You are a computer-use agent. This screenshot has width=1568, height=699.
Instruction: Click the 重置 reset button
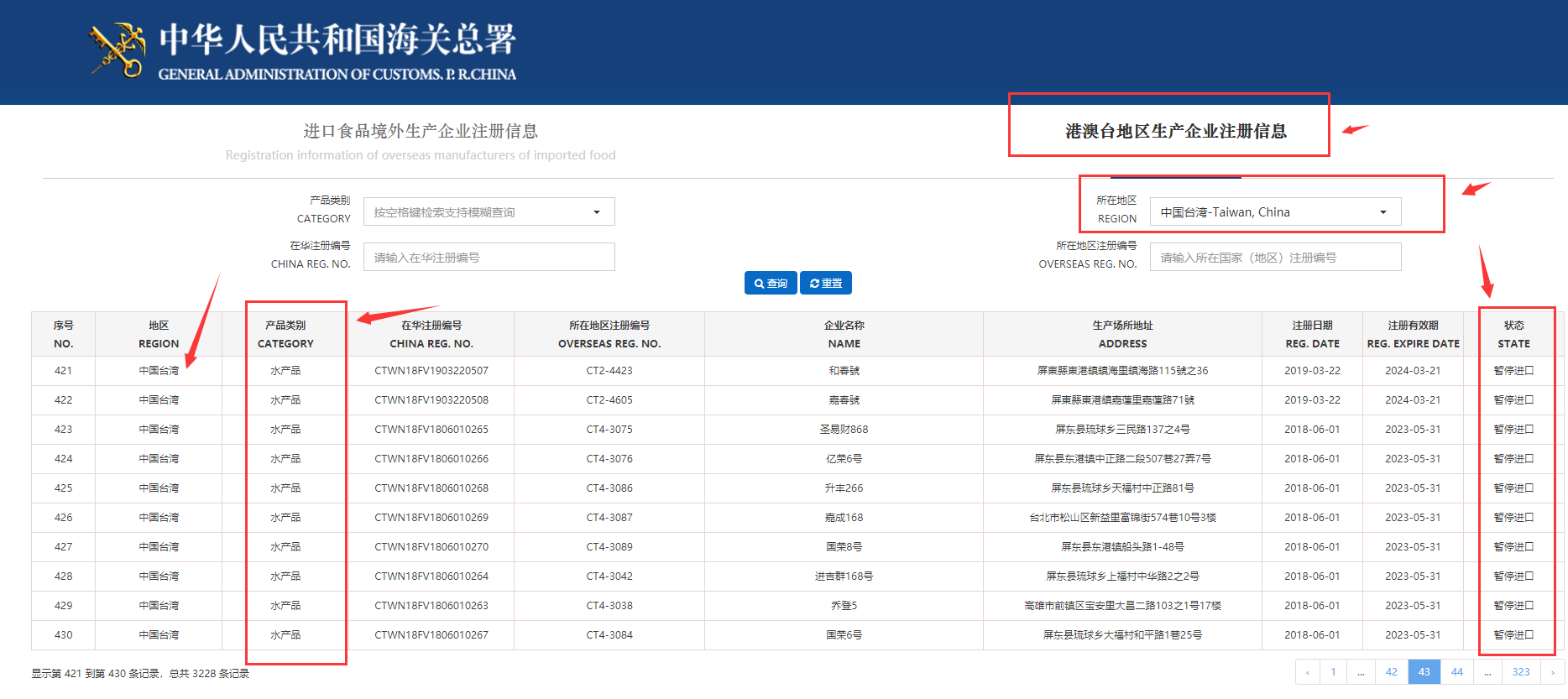click(x=826, y=284)
